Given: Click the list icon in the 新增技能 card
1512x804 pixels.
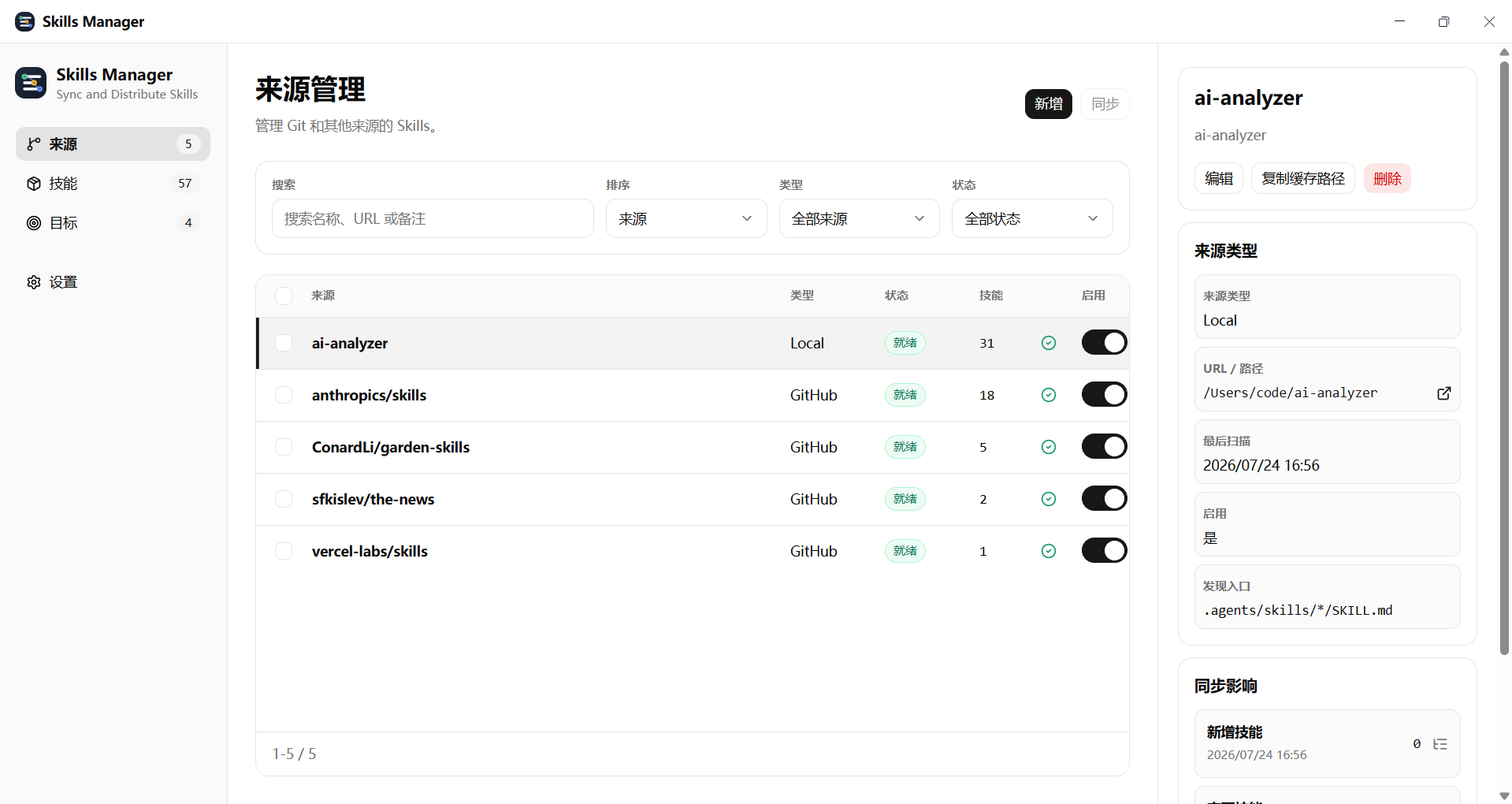Looking at the screenshot, I should (x=1440, y=744).
